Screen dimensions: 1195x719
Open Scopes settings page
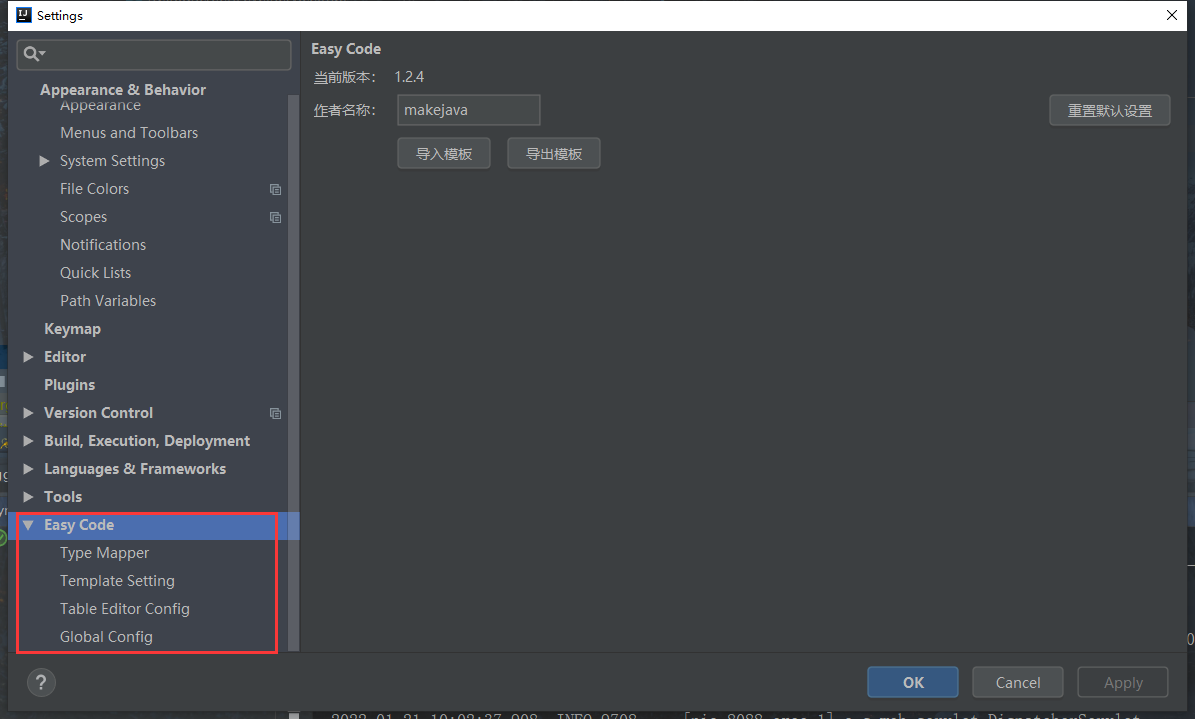tap(84, 217)
